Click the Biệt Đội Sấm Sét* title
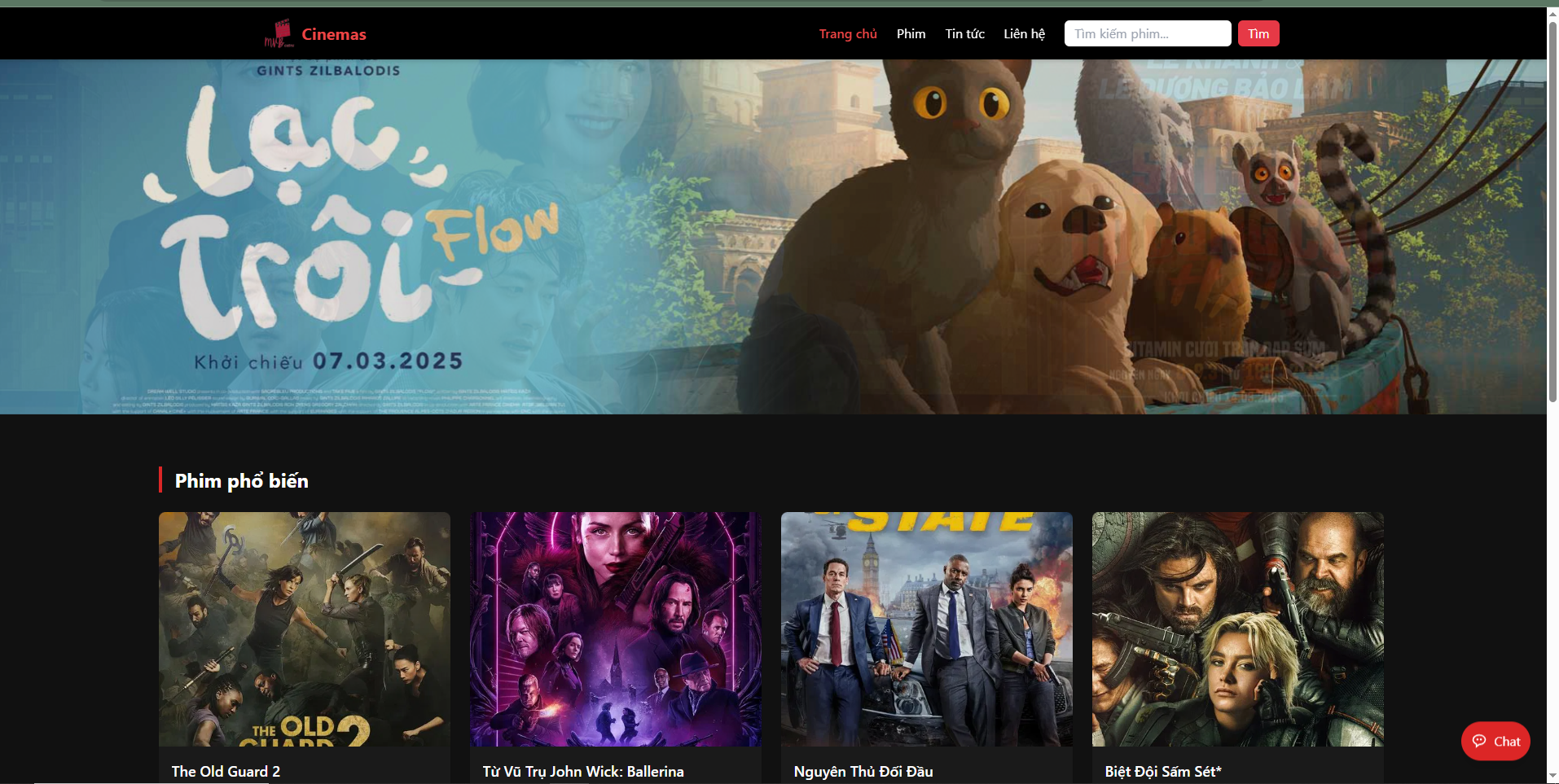This screenshot has height=784, width=1559. (x=1163, y=771)
